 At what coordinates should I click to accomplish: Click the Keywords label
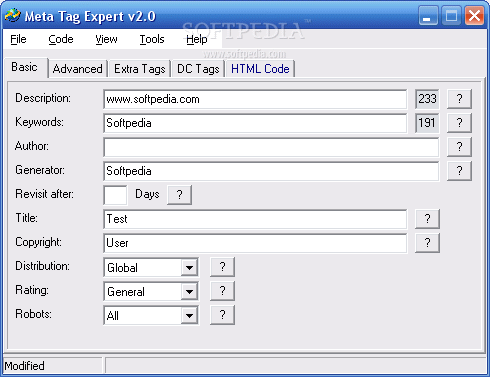click(x=39, y=122)
